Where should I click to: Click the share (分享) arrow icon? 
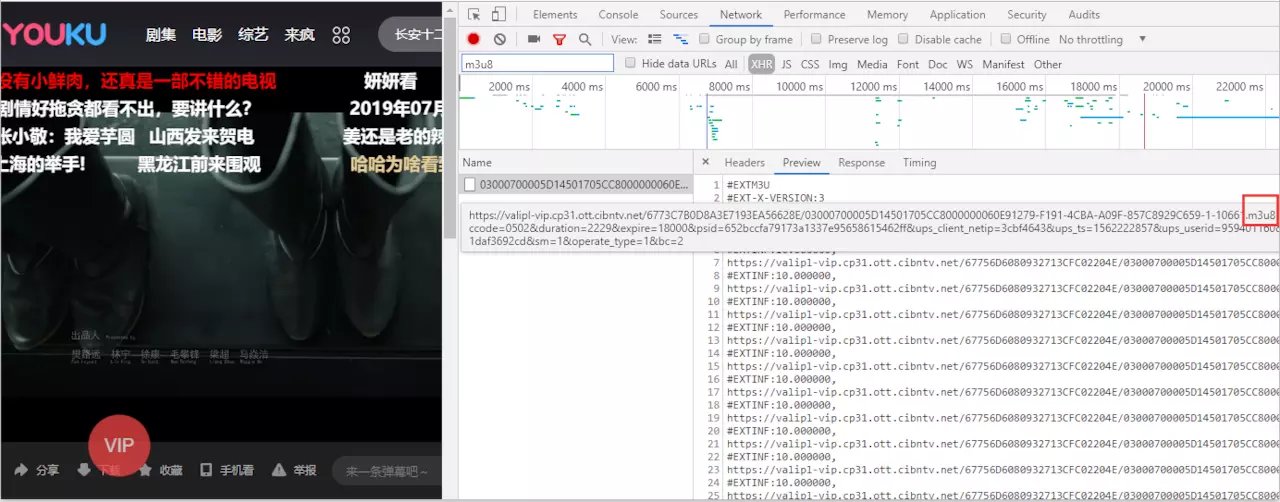pyautogui.click(x=21, y=470)
